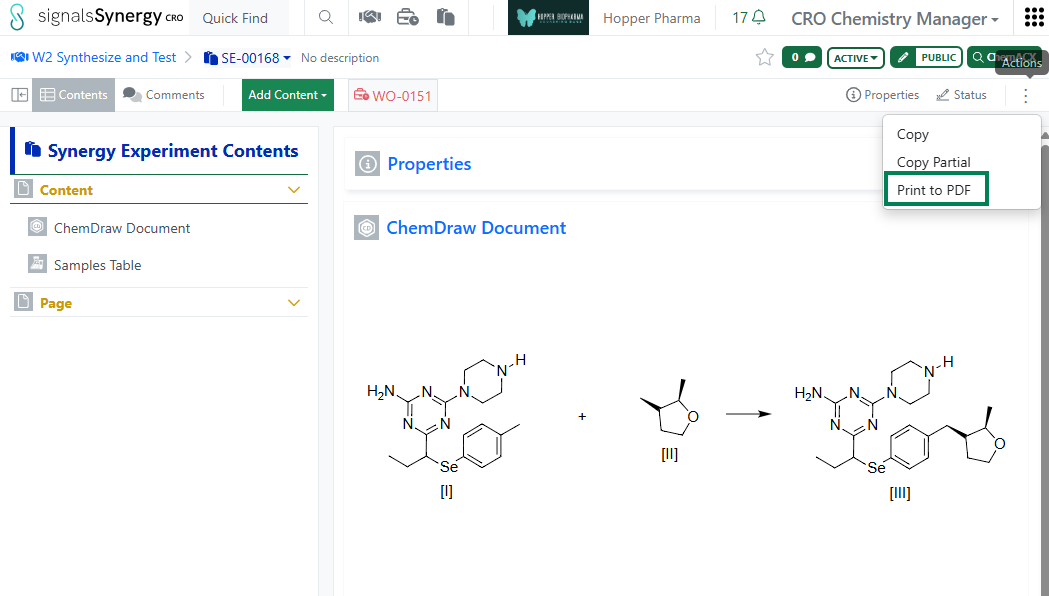Click the Status toolbar button

[961, 95]
